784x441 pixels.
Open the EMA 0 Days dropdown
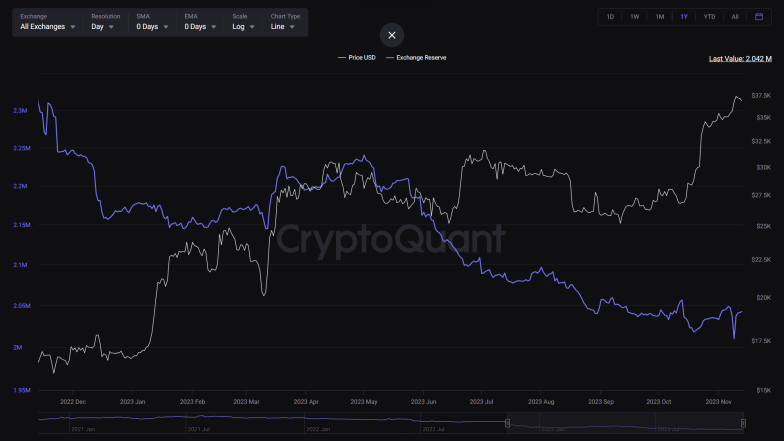[200, 22]
